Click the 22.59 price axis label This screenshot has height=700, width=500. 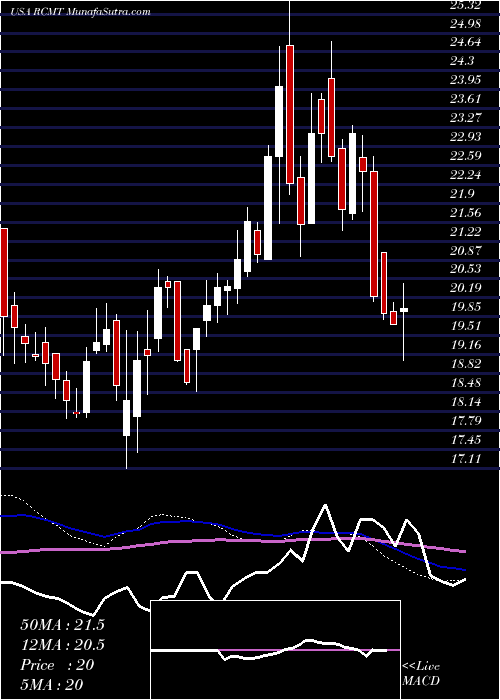tap(465, 156)
